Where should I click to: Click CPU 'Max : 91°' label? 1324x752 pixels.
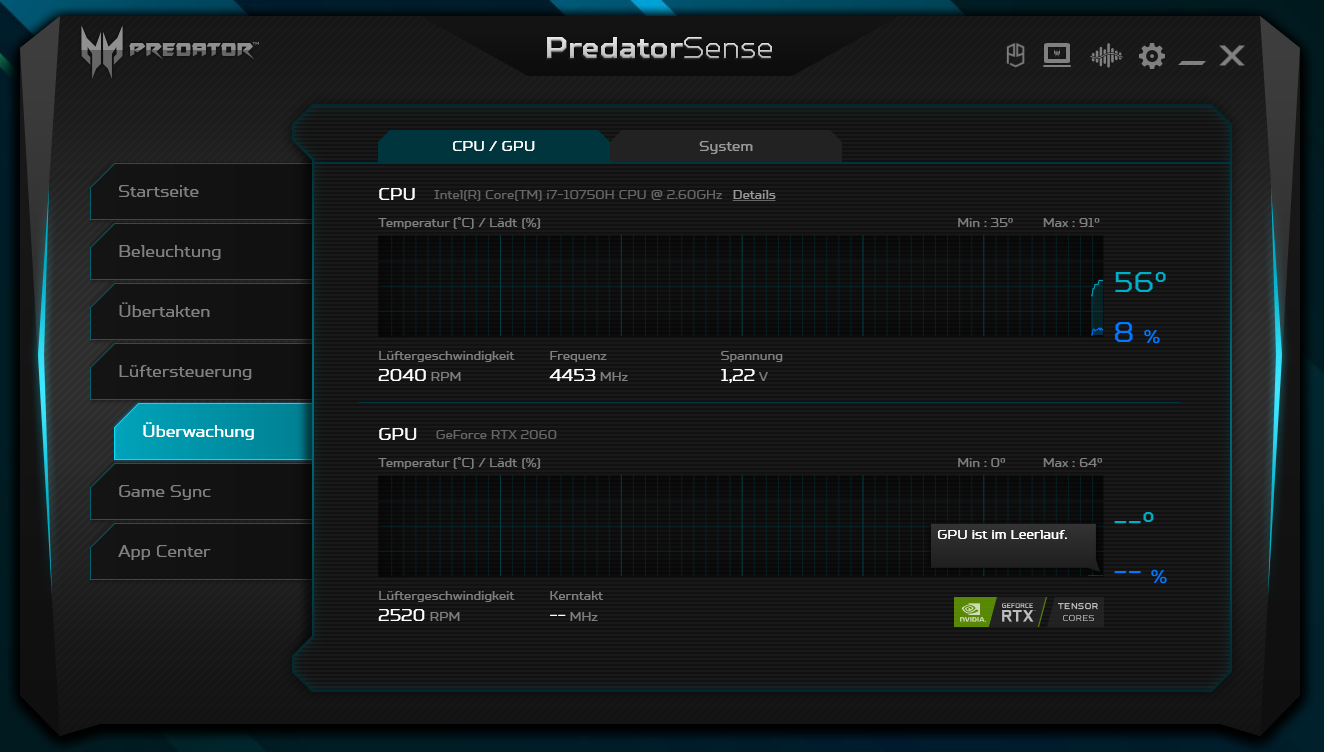(x=1072, y=222)
